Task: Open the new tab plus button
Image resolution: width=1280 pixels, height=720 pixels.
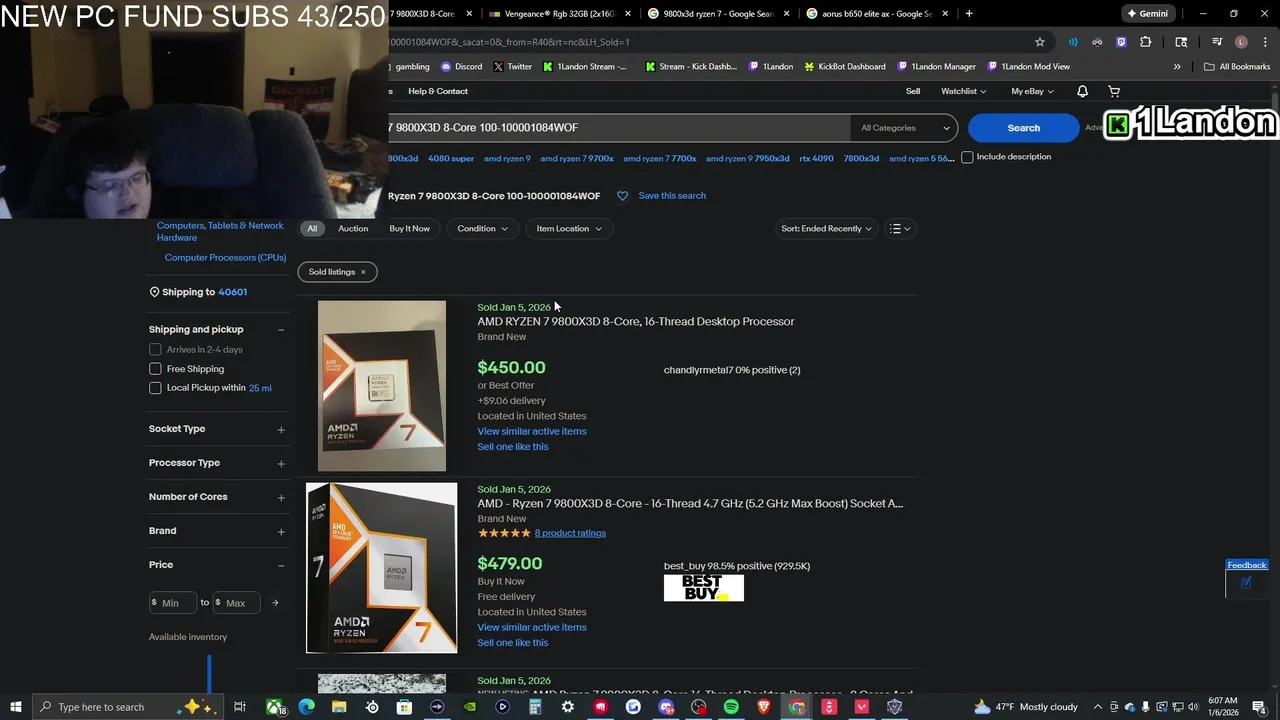Action: click(969, 14)
